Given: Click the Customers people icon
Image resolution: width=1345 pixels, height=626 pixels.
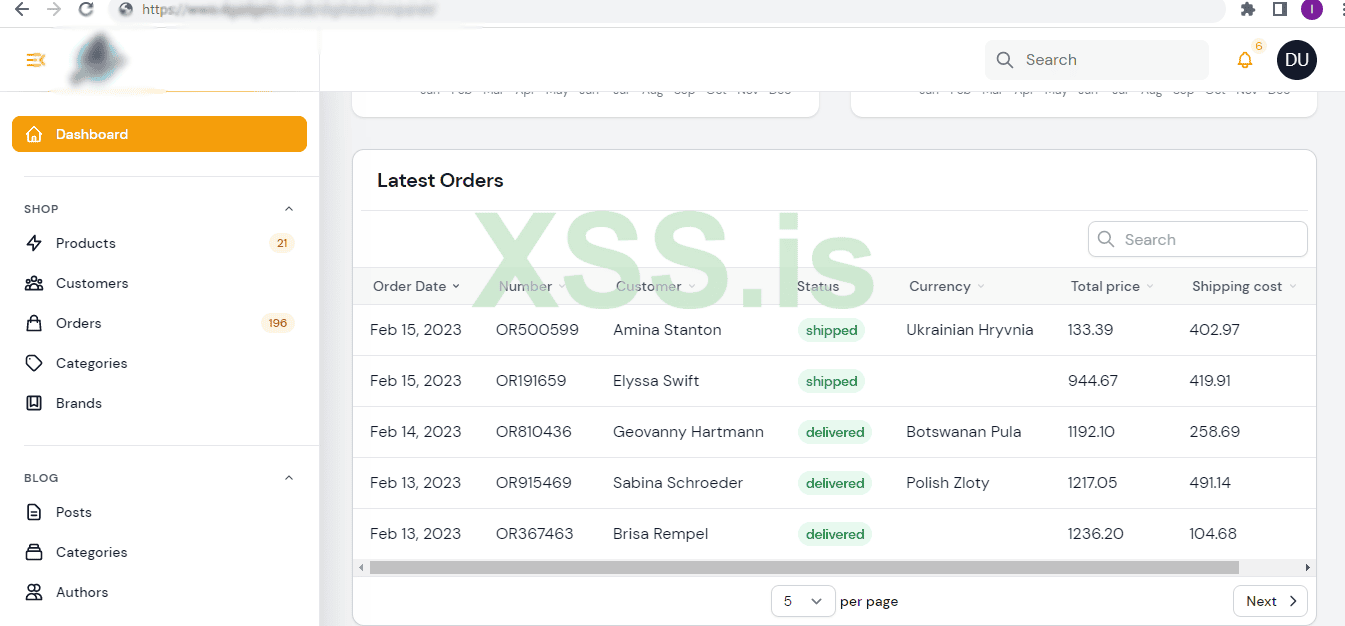Looking at the screenshot, I should (x=34, y=283).
